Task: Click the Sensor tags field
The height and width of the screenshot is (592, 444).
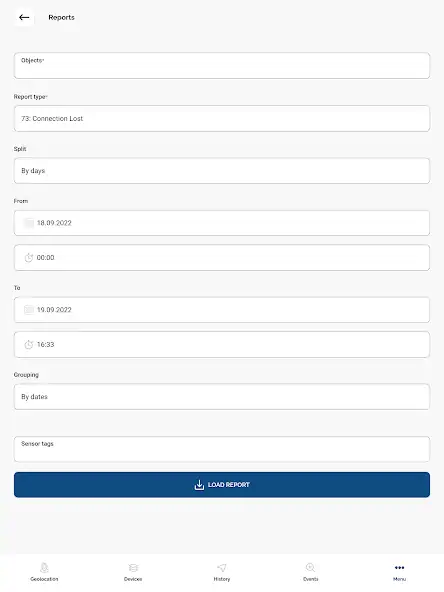Action: (x=222, y=449)
